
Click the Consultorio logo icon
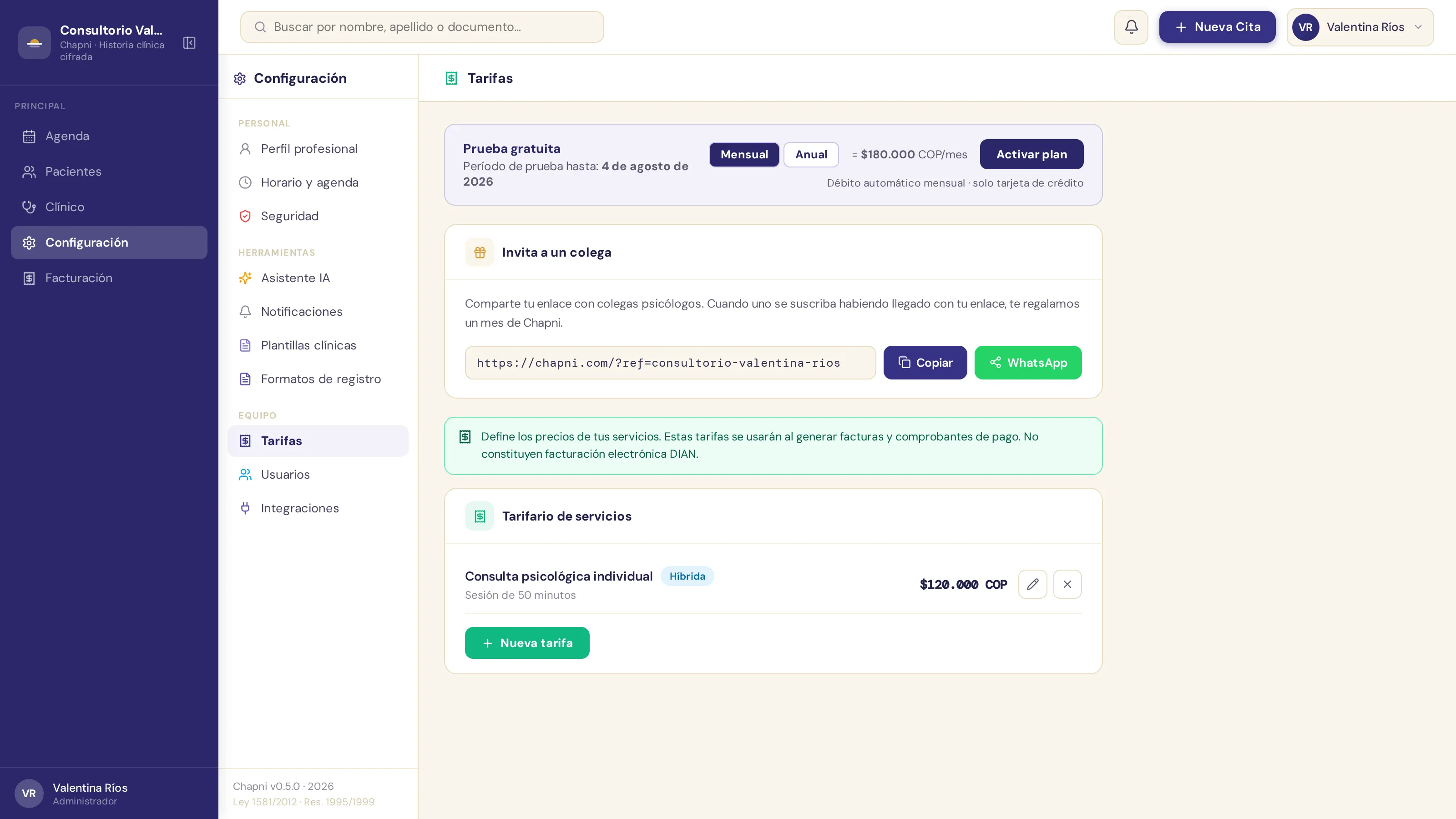[x=35, y=43]
